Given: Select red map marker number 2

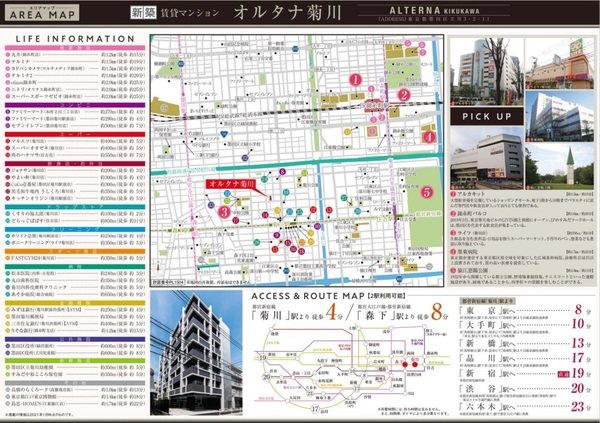Looking at the screenshot, I should [x=403, y=95].
